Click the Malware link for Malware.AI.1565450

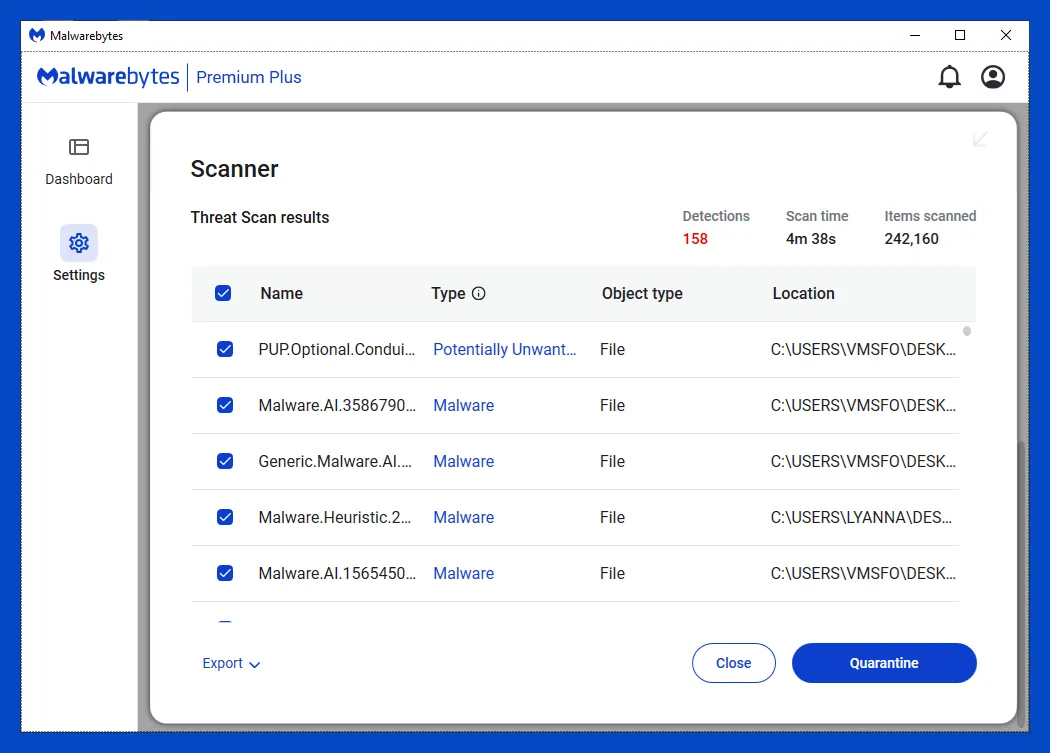tap(463, 574)
